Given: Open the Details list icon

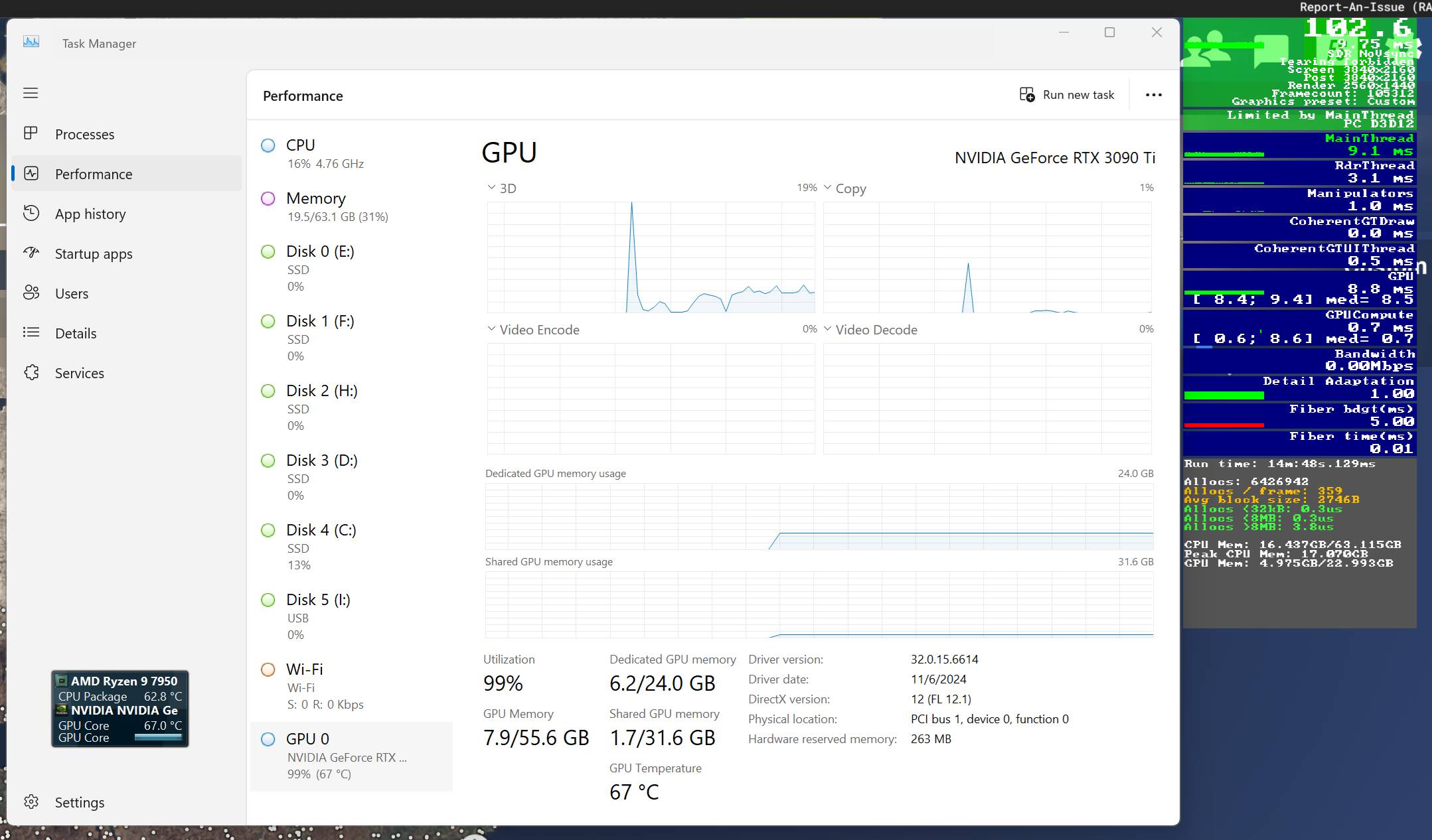Looking at the screenshot, I should (31, 332).
